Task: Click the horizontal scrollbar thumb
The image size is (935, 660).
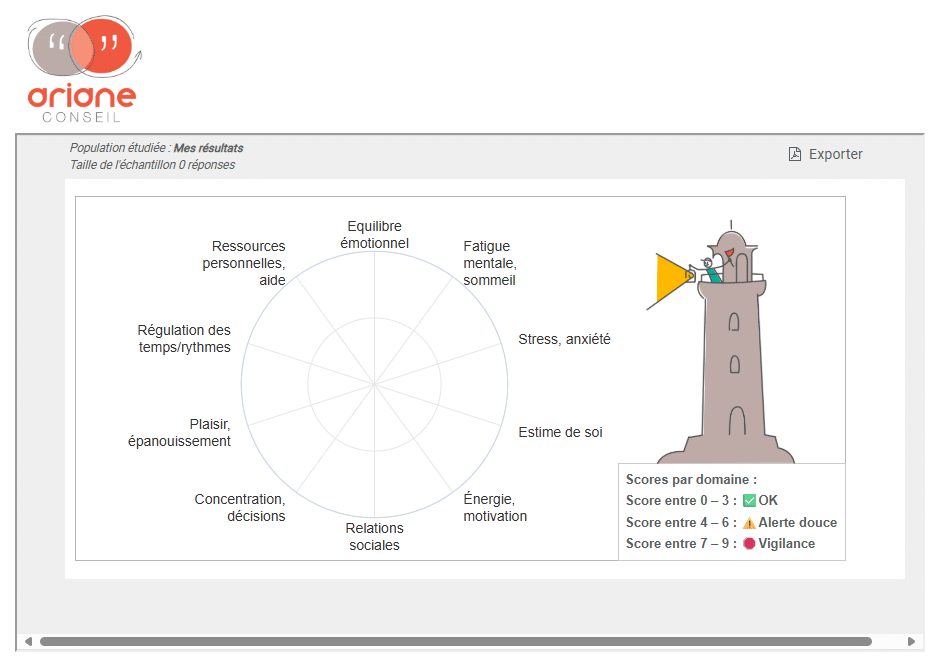Action: 455,641
